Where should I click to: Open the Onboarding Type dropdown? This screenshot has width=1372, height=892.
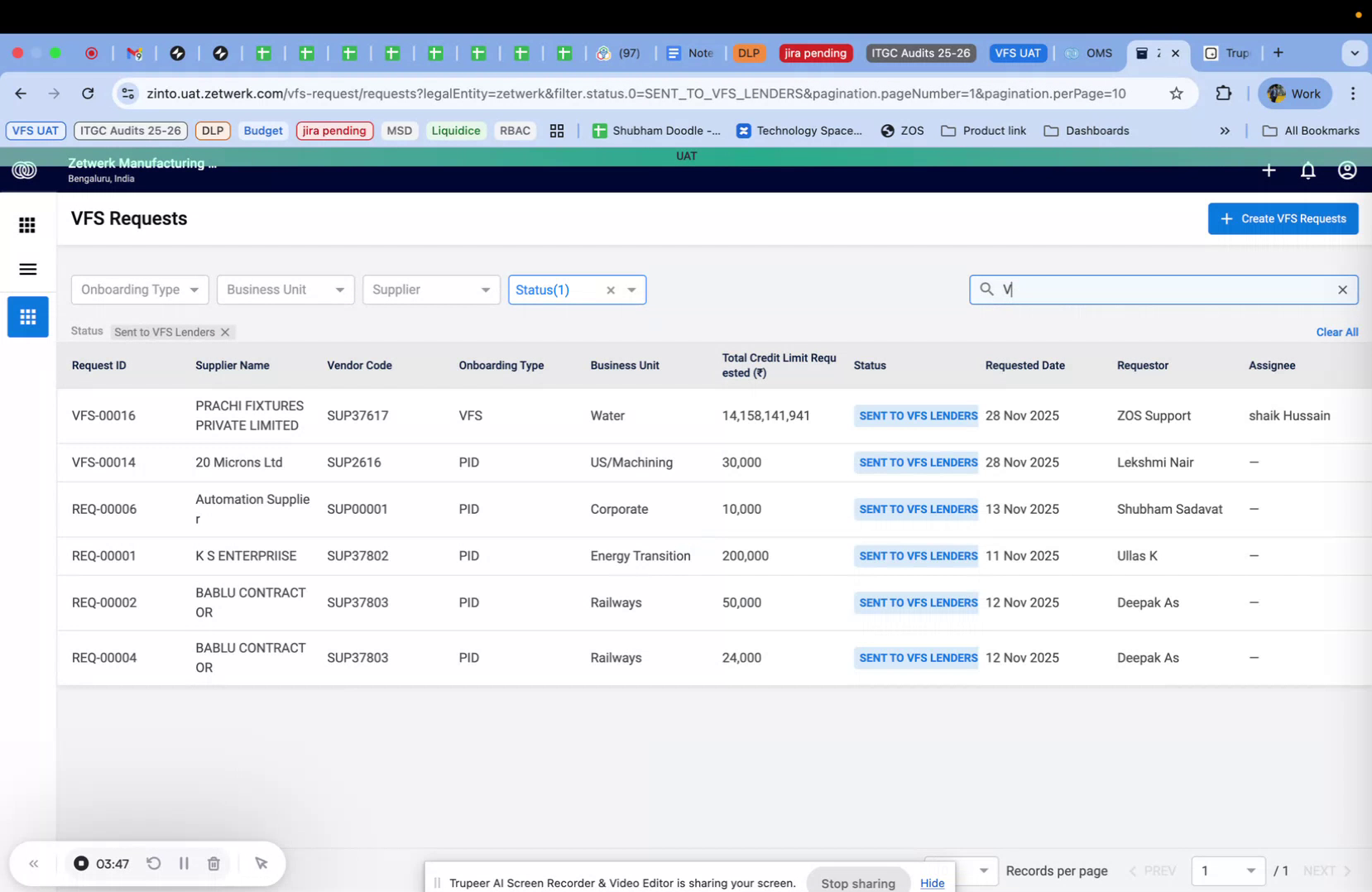coord(139,290)
